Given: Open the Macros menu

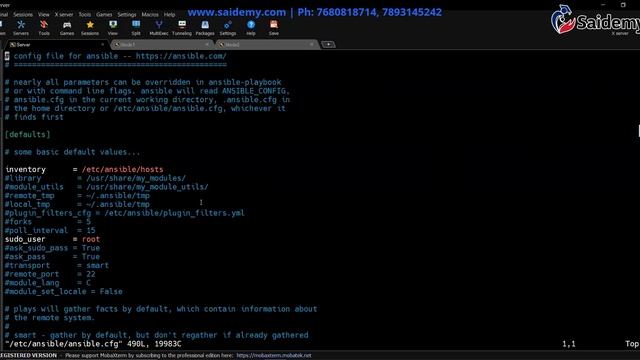Looking at the screenshot, I should pos(150,14).
